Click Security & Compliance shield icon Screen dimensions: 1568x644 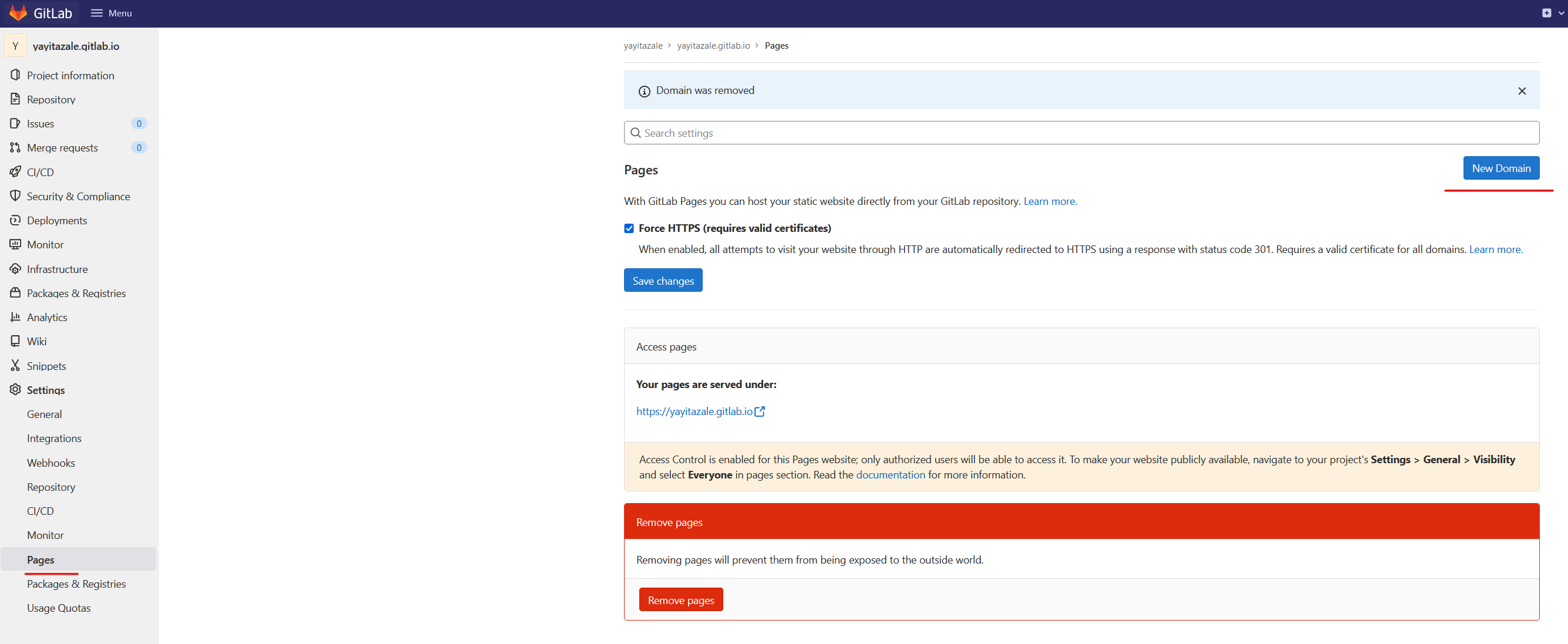[15, 196]
